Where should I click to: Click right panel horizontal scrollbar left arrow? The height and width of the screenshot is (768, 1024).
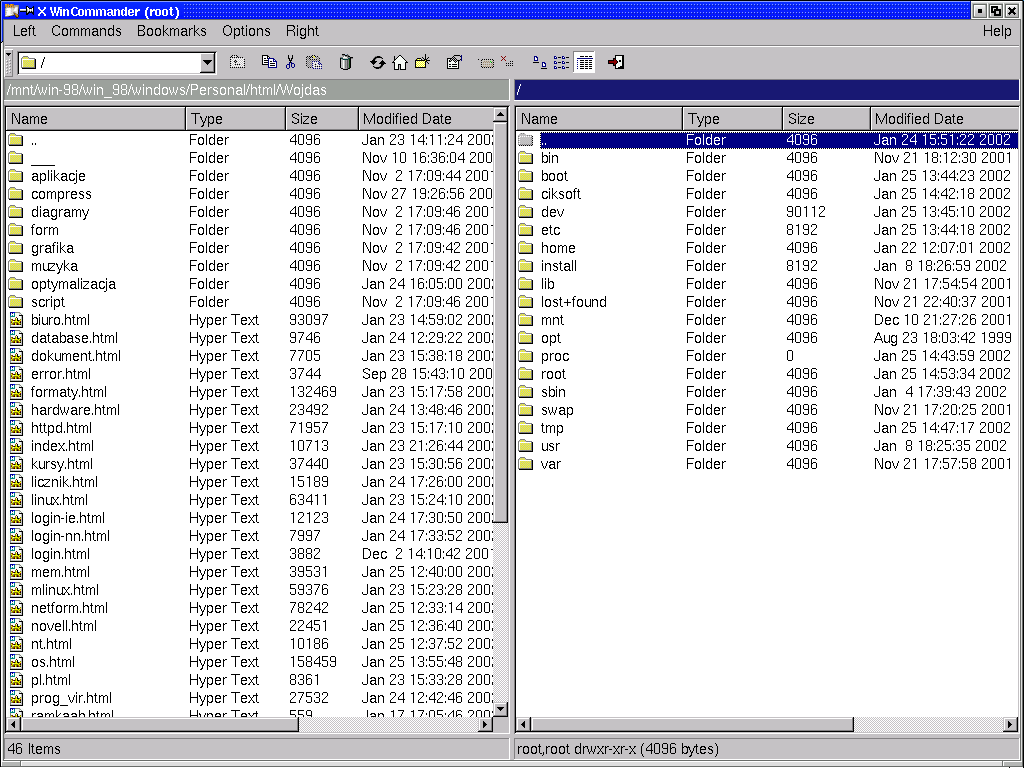tap(524, 724)
